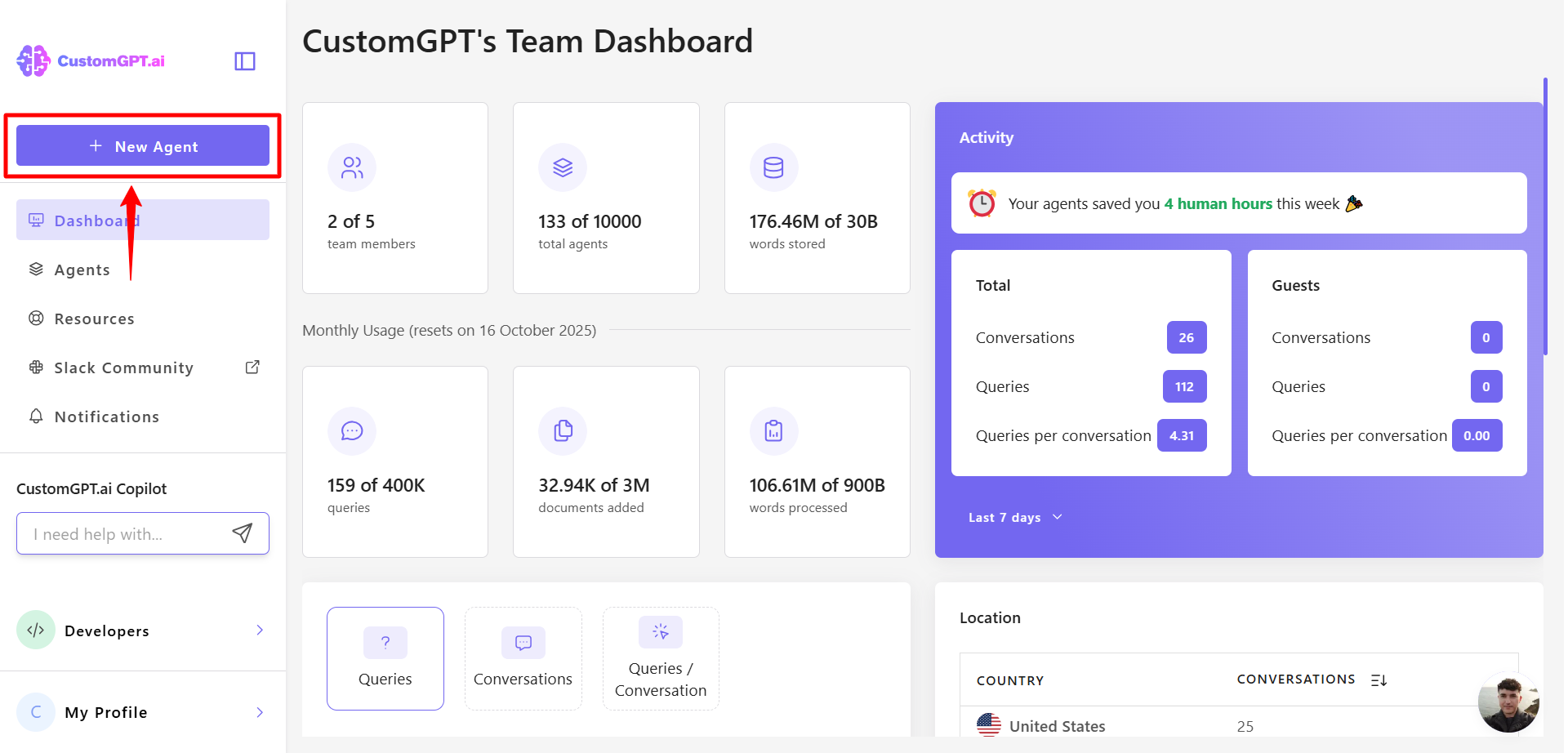1568x753 pixels.
Task: Select the Queries chart tab
Action: click(385, 658)
